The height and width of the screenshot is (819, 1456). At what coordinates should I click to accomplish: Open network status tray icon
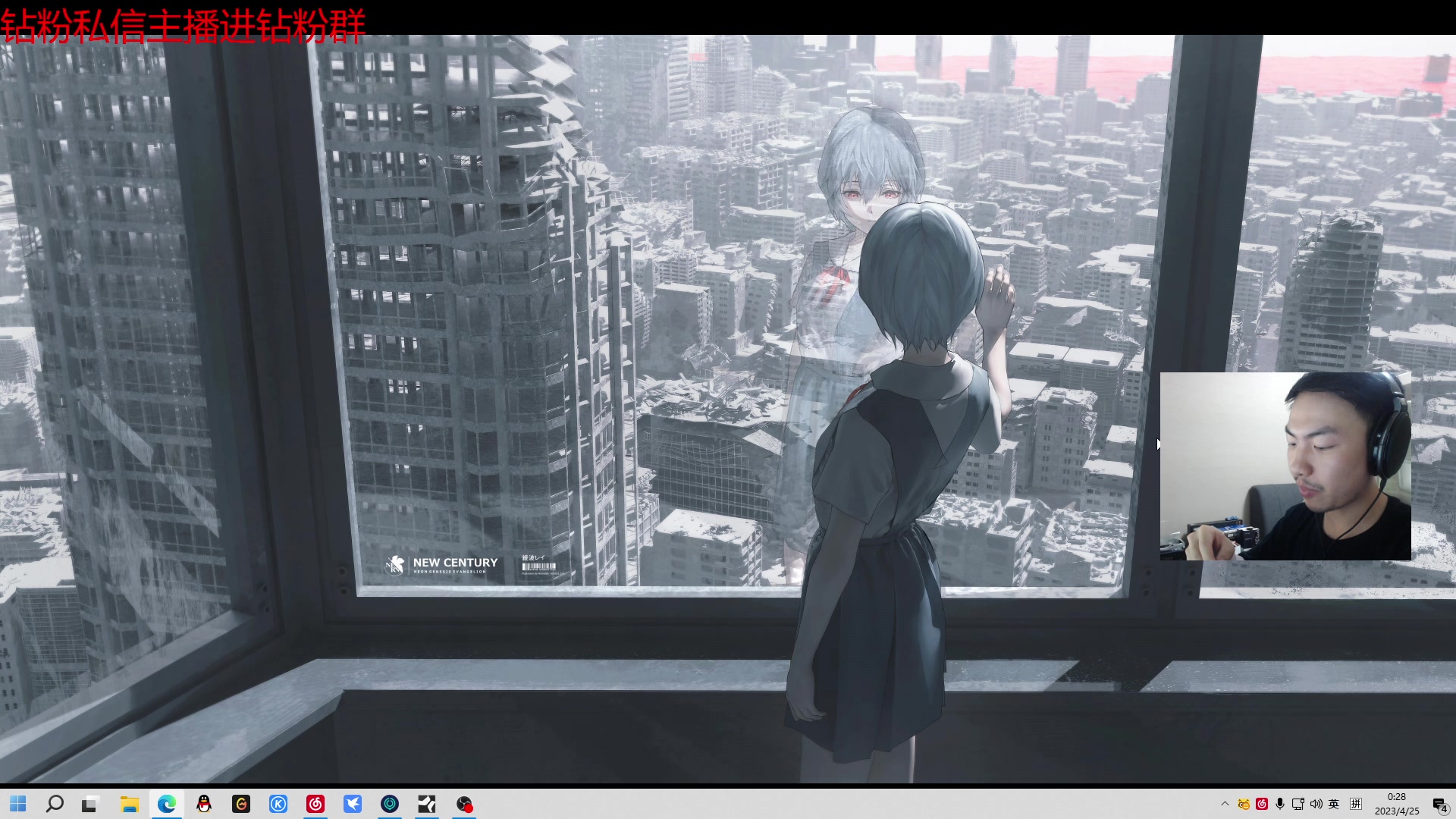coord(1298,804)
